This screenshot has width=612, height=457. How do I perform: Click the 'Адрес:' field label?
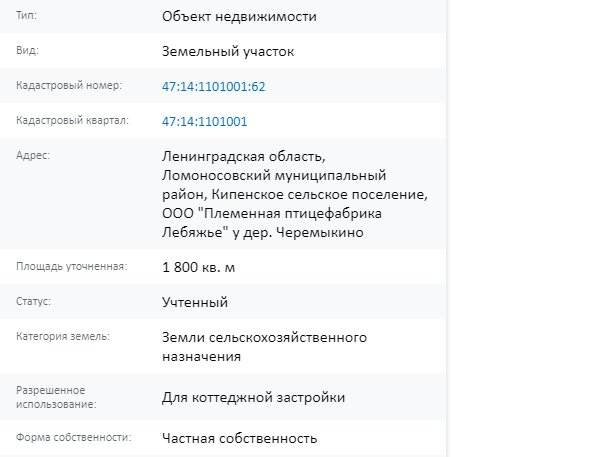tap(33, 155)
